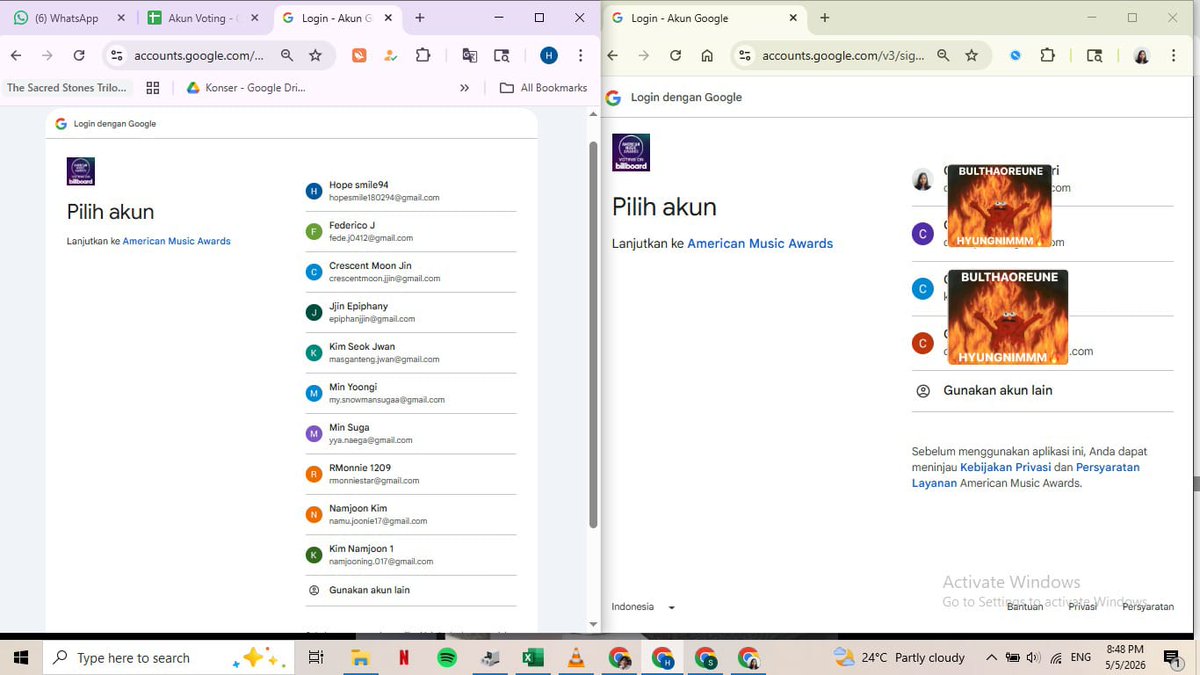Expand hidden bookmarks chevron in left window
Screen dimensions: 1200x675
coord(464,88)
